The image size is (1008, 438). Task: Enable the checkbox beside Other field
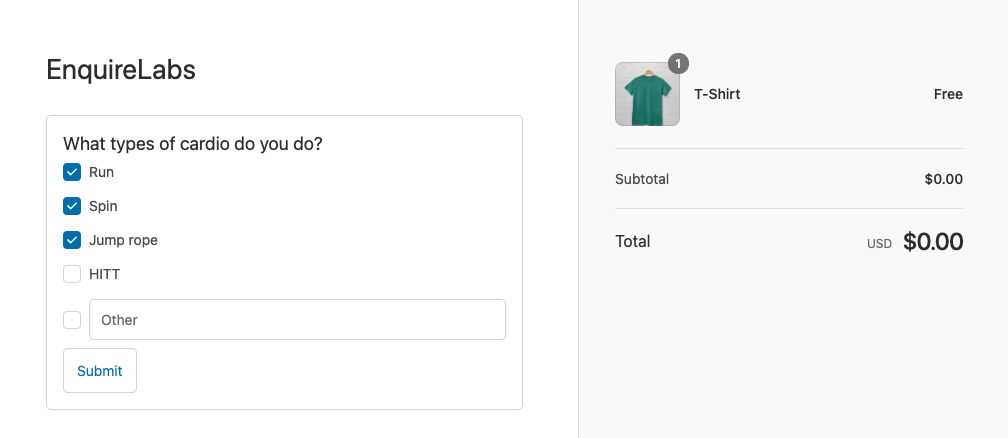72,320
